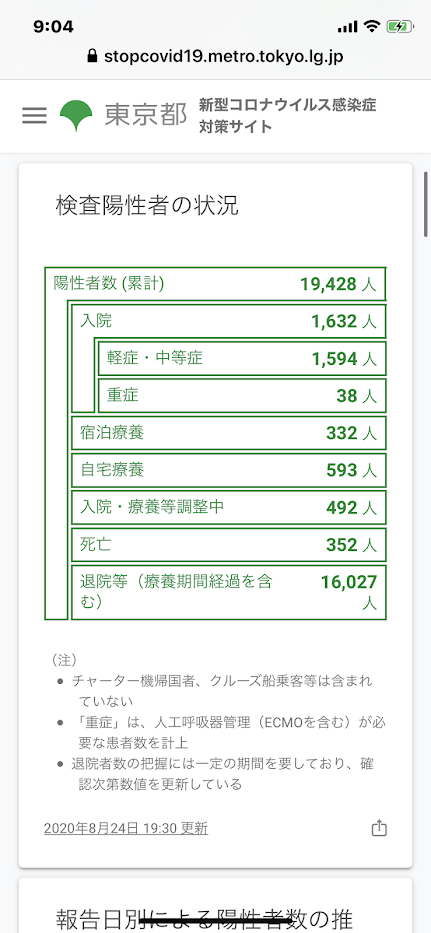Select the 入院 1,632人 row

tap(229, 321)
